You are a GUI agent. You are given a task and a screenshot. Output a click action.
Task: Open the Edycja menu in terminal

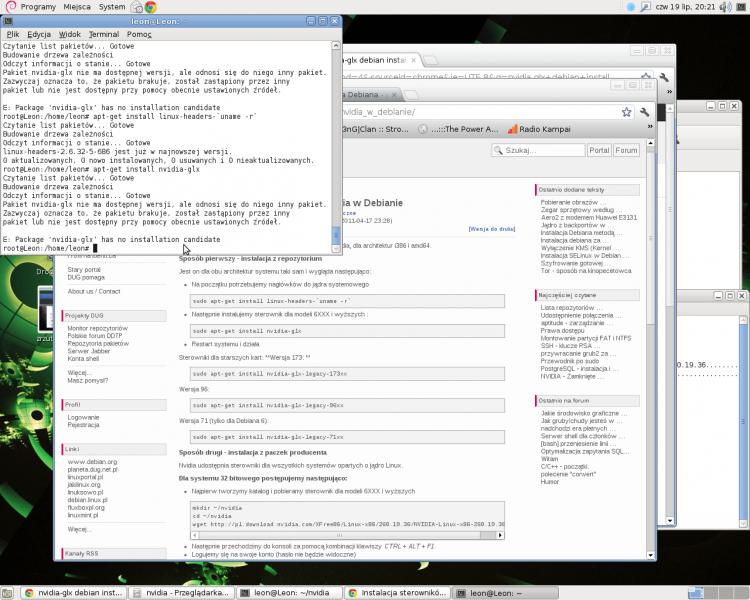[x=39, y=34]
